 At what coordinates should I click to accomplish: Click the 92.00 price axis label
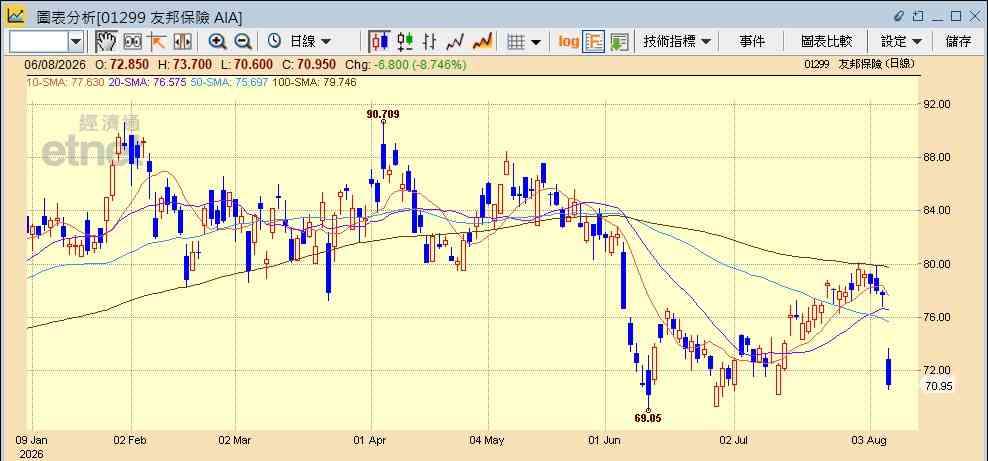tap(938, 104)
